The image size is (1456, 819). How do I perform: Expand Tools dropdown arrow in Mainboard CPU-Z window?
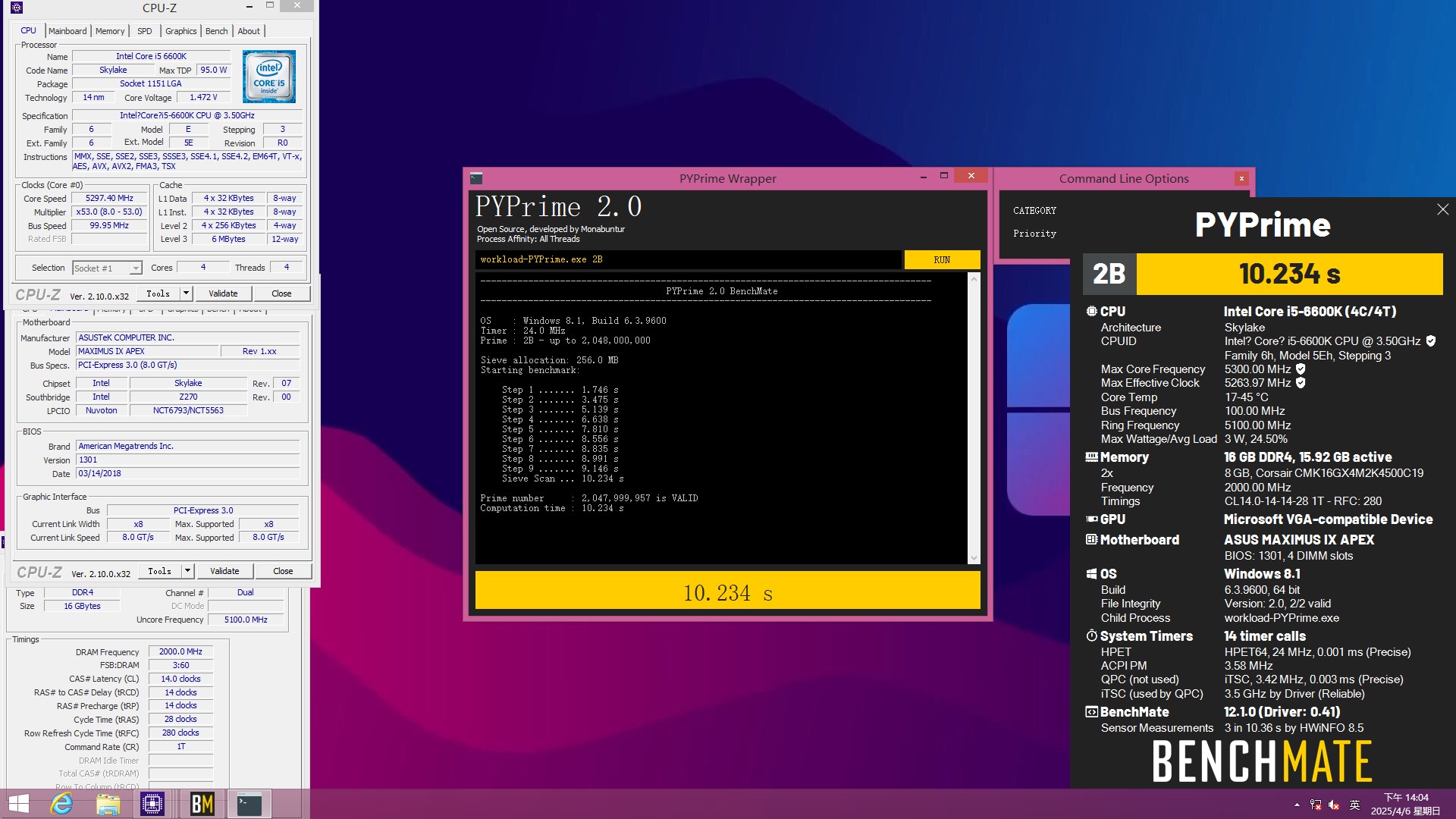pos(187,571)
